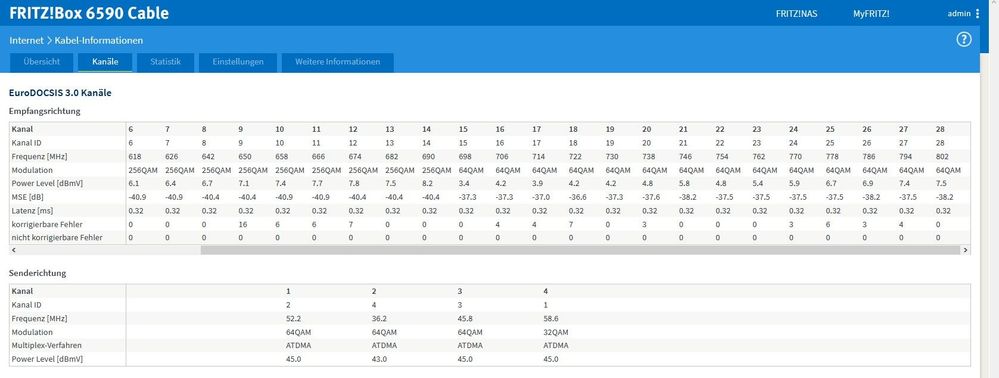The height and width of the screenshot is (378, 999).
Task: Click the 16 korrigierbare Fehler value
Action: pos(243,224)
